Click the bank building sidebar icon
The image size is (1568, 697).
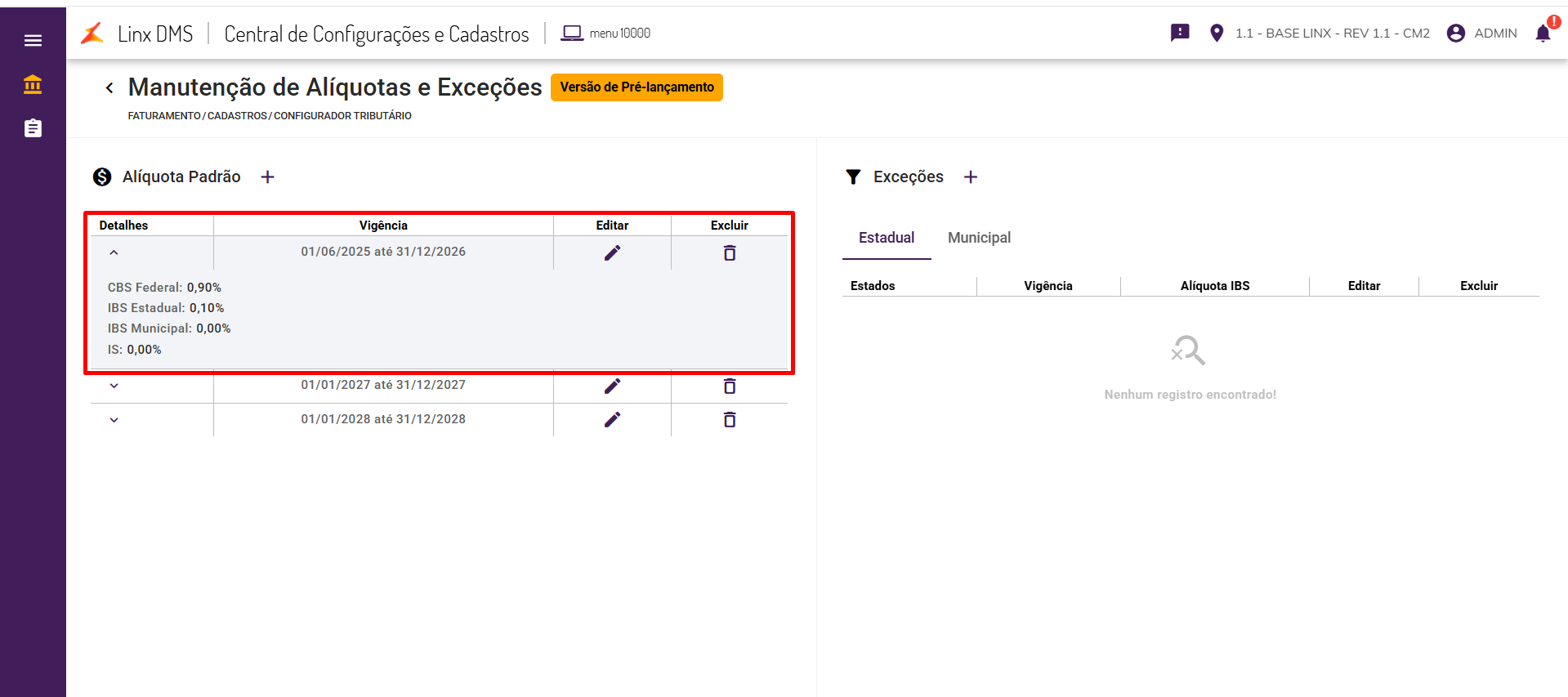33,84
